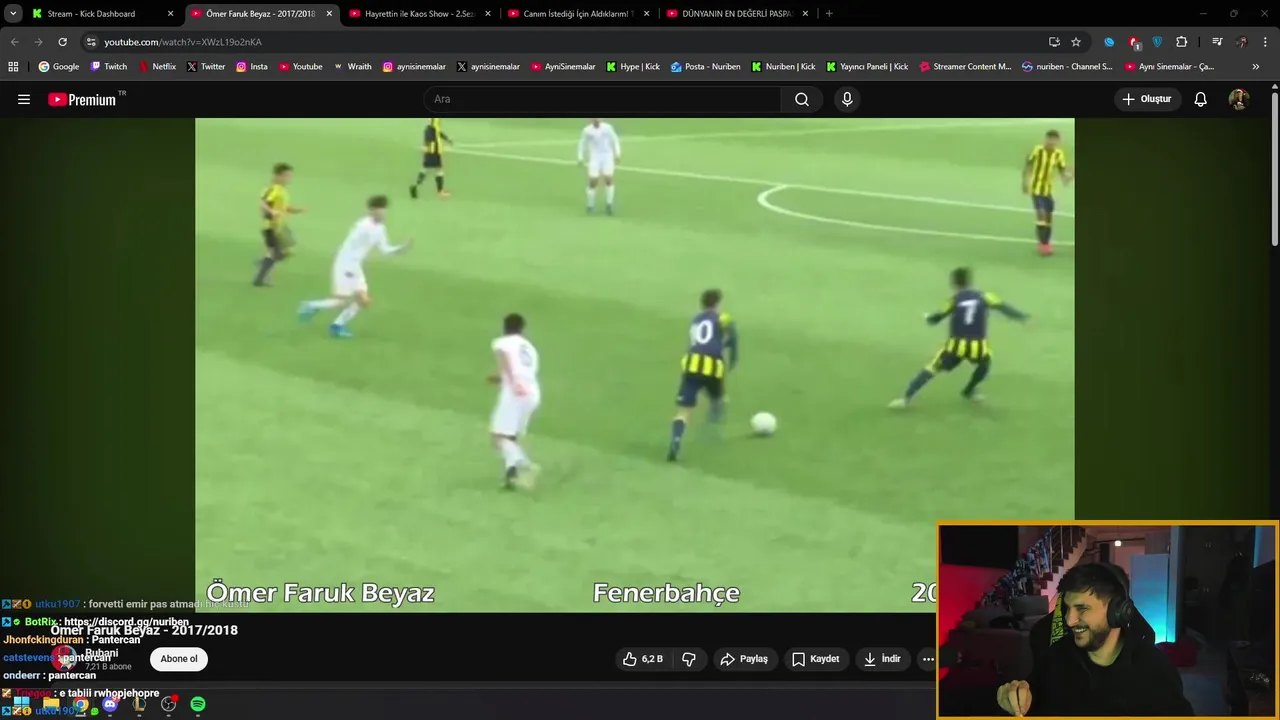Open the Insta bookmark
The width and height of the screenshot is (1280, 720).
point(252,67)
